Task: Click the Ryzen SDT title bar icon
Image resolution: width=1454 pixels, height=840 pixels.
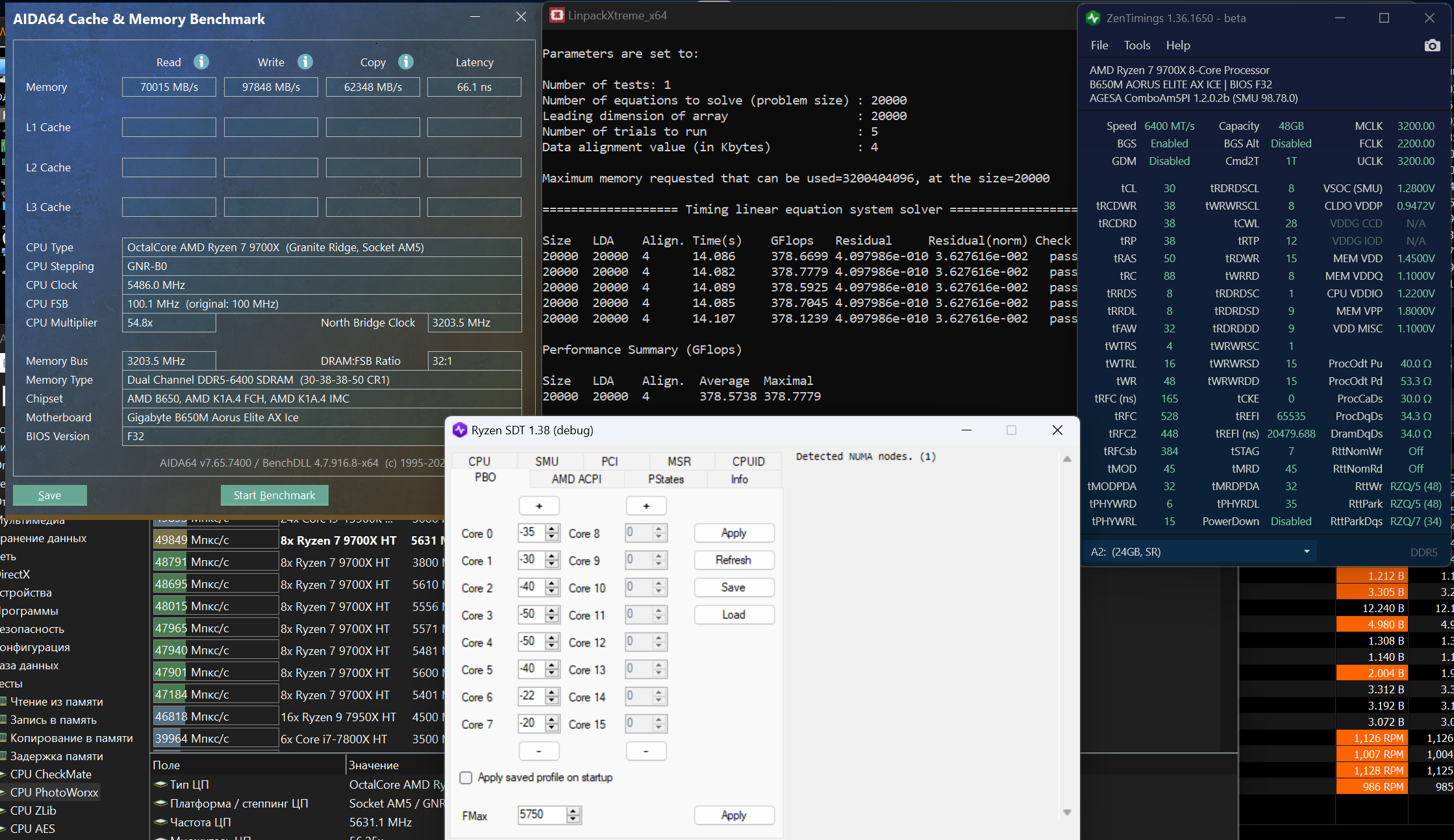Action: point(460,430)
